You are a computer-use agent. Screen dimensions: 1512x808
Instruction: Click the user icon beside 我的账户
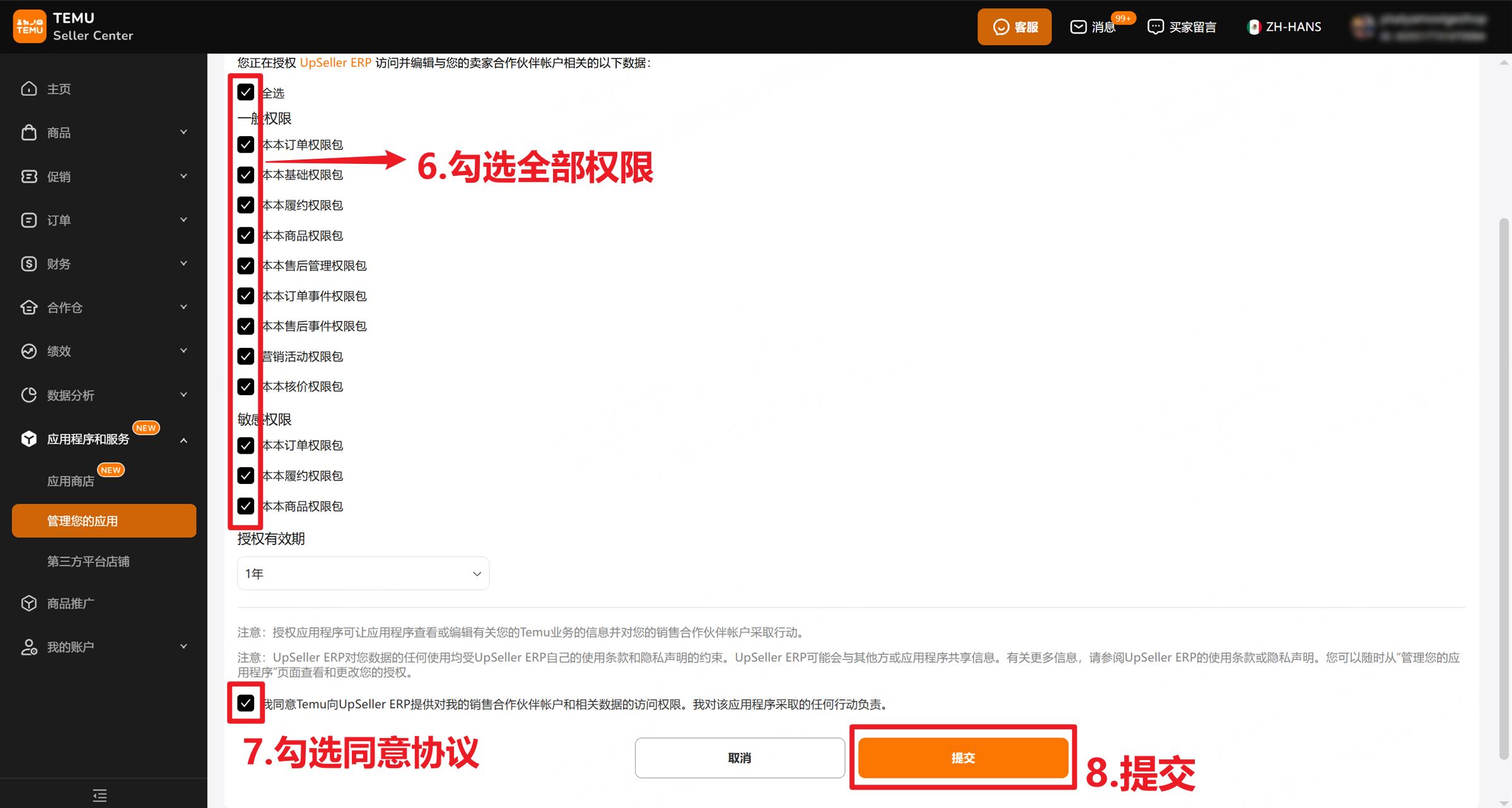[x=29, y=647]
